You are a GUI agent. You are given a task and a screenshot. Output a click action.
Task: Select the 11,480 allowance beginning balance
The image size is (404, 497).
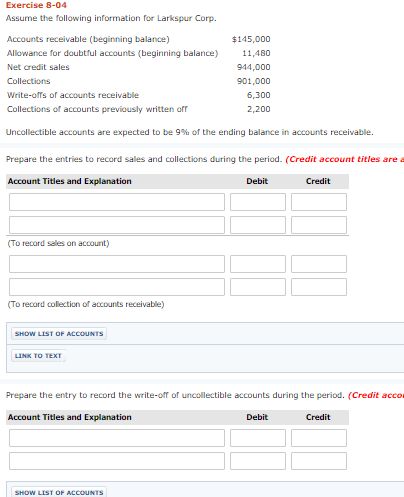[x=256, y=53]
